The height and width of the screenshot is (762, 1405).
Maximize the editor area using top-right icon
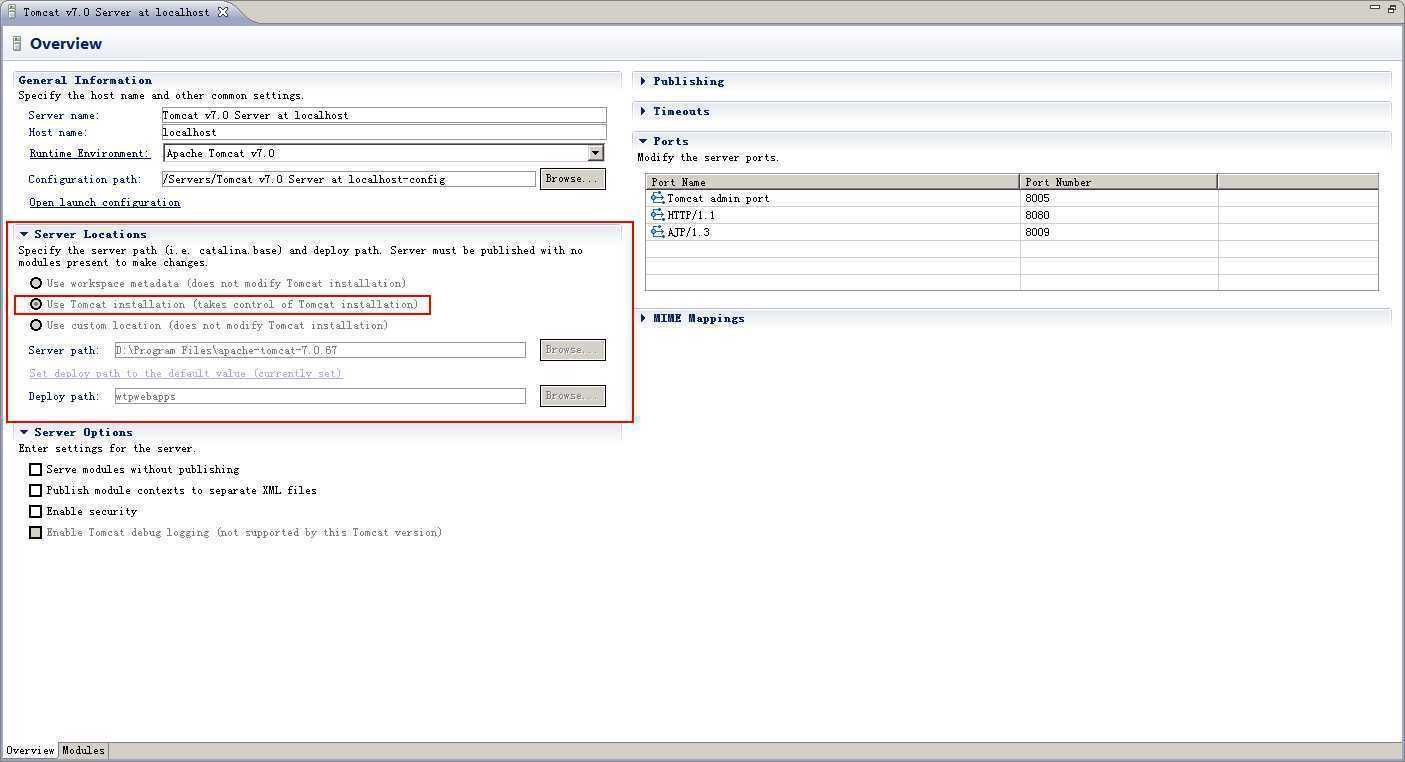point(1391,8)
